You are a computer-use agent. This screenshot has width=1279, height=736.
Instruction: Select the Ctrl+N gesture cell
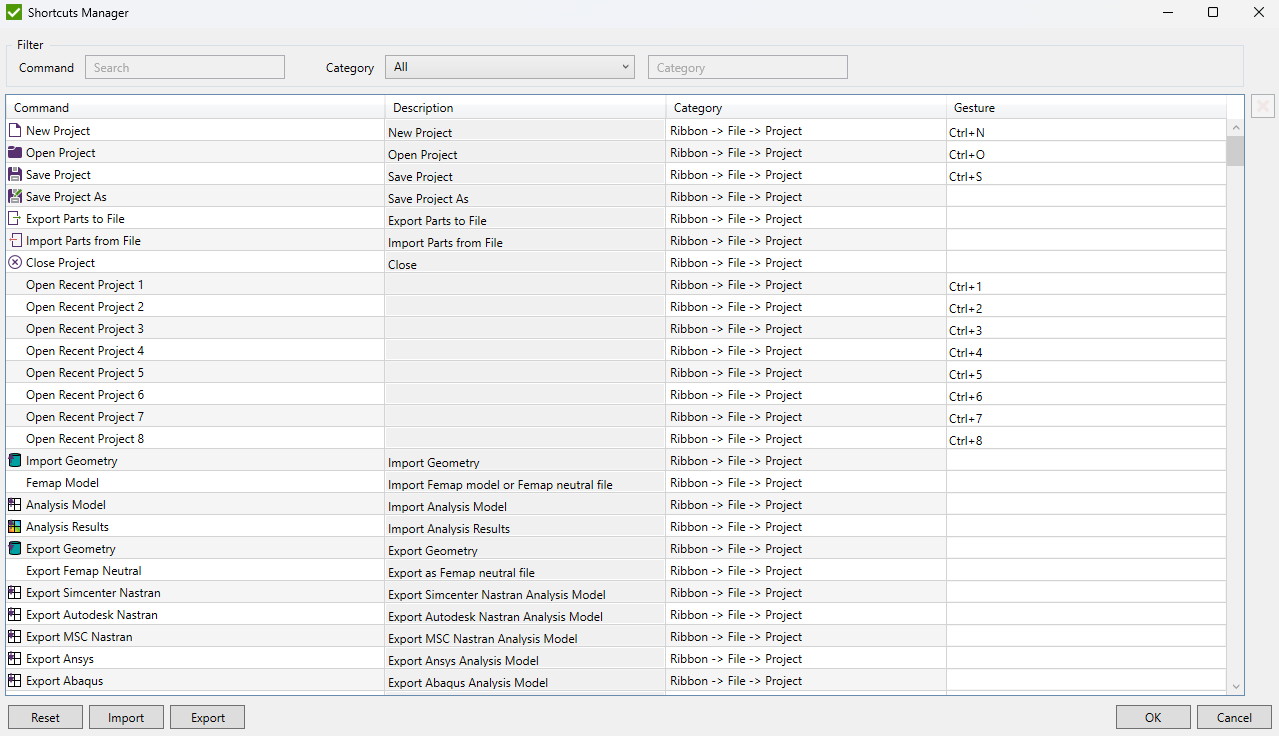click(x=1085, y=132)
